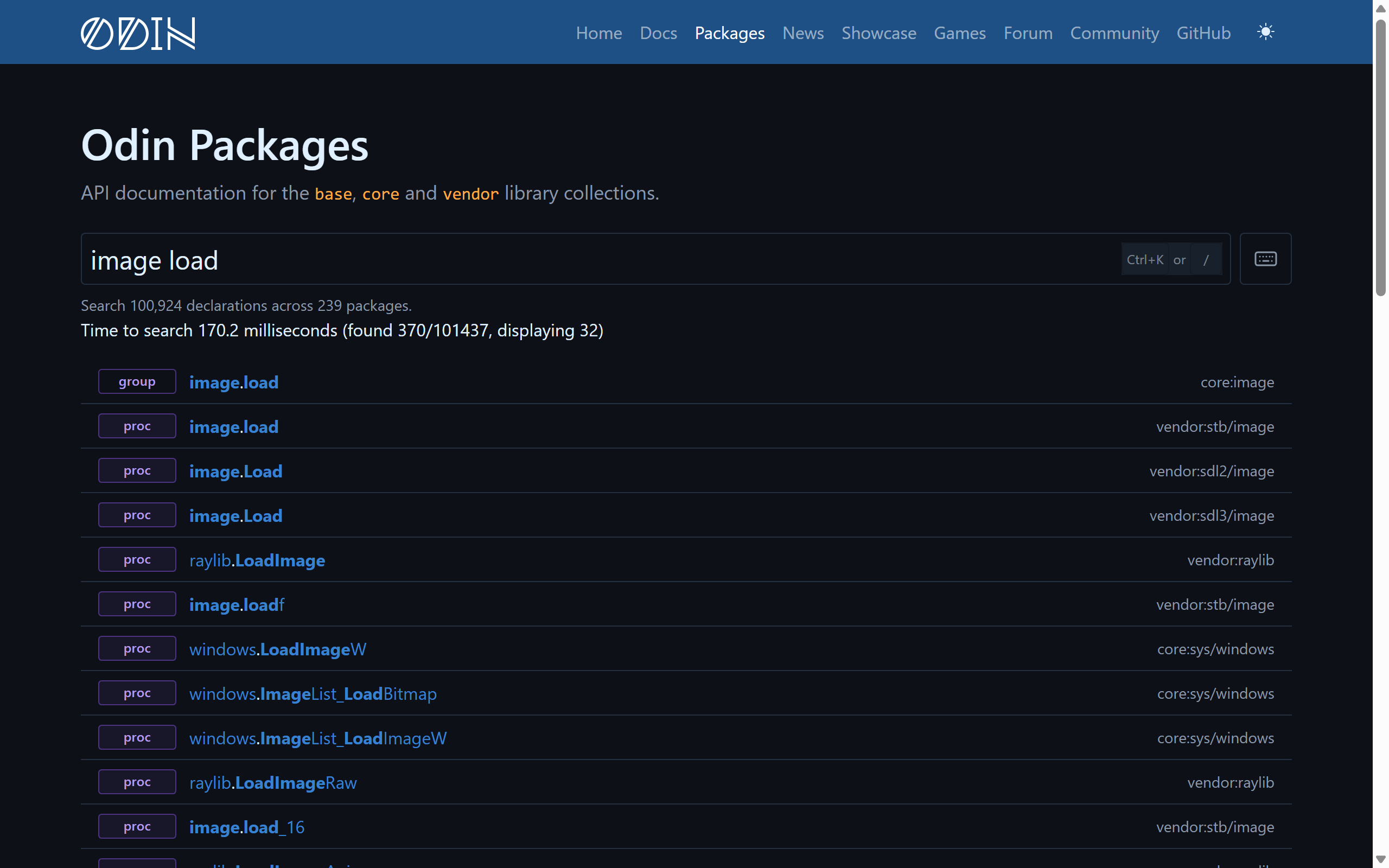Open windows.ImageList_LoadImageW result
This screenshot has height=868, width=1389.
click(x=318, y=738)
